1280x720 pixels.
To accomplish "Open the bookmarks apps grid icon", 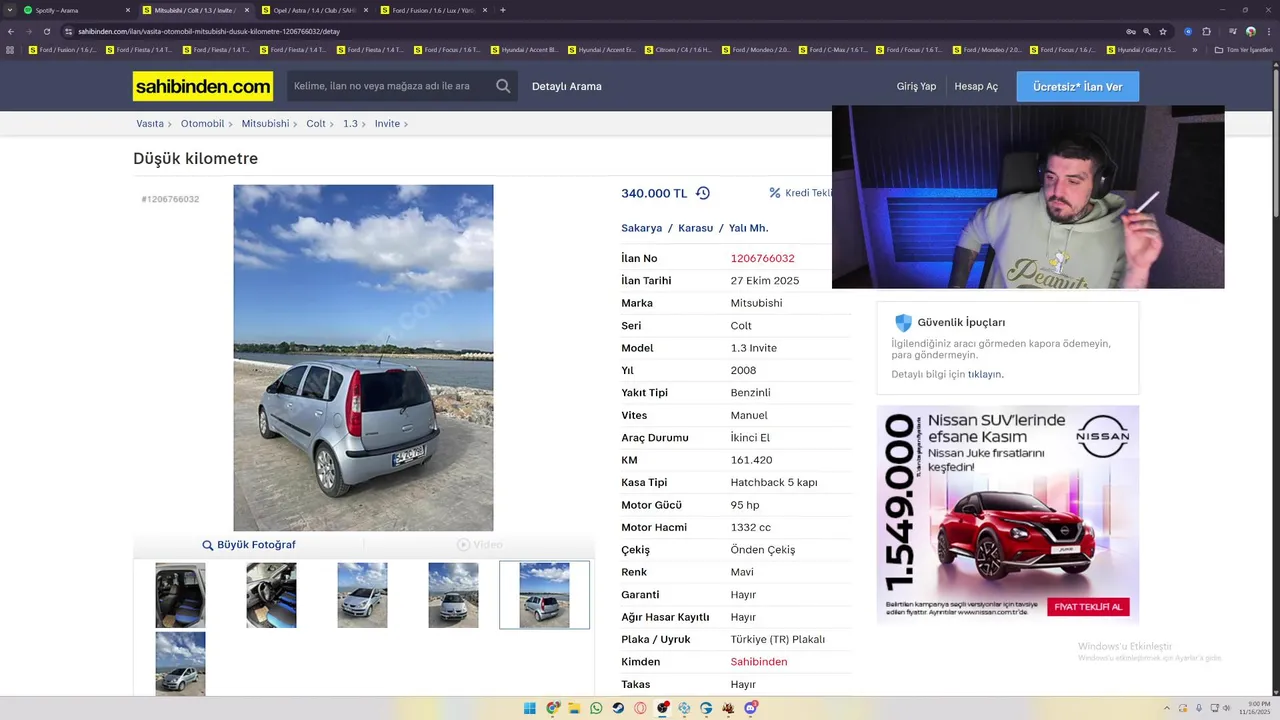I will click(11, 50).
